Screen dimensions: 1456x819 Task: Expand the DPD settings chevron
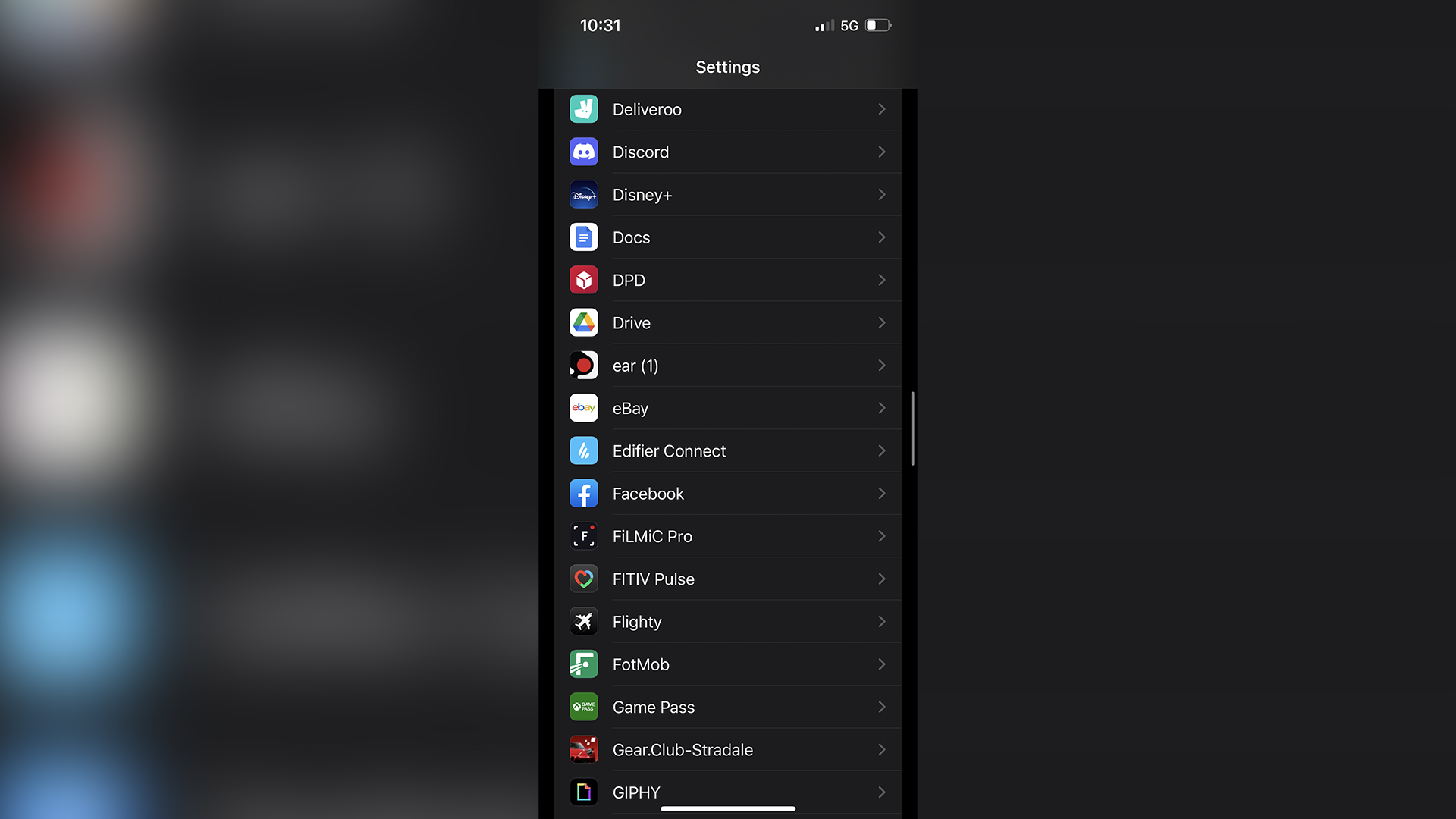[x=881, y=280]
